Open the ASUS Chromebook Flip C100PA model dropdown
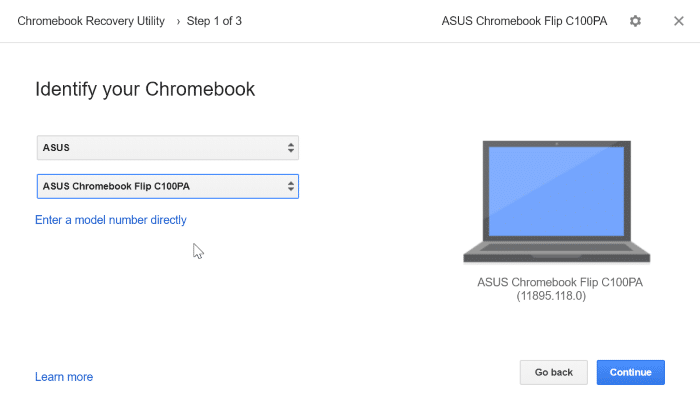This screenshot has width=700, height=420. (168, 186)
